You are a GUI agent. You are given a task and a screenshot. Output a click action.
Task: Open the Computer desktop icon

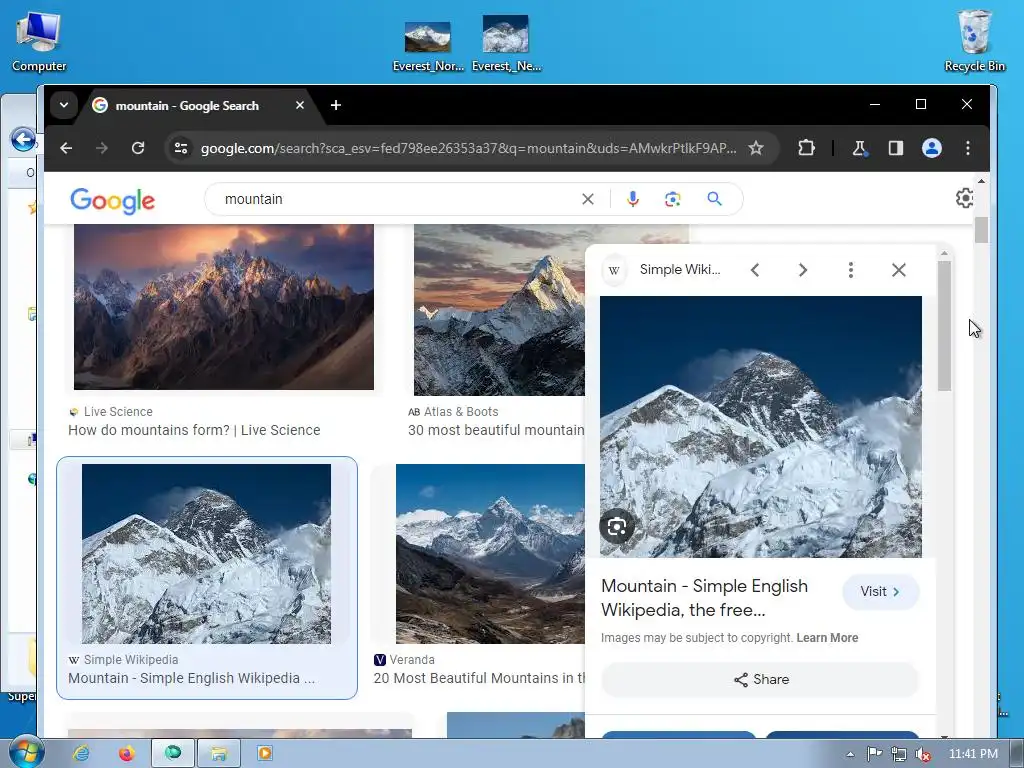coord(39,42)
